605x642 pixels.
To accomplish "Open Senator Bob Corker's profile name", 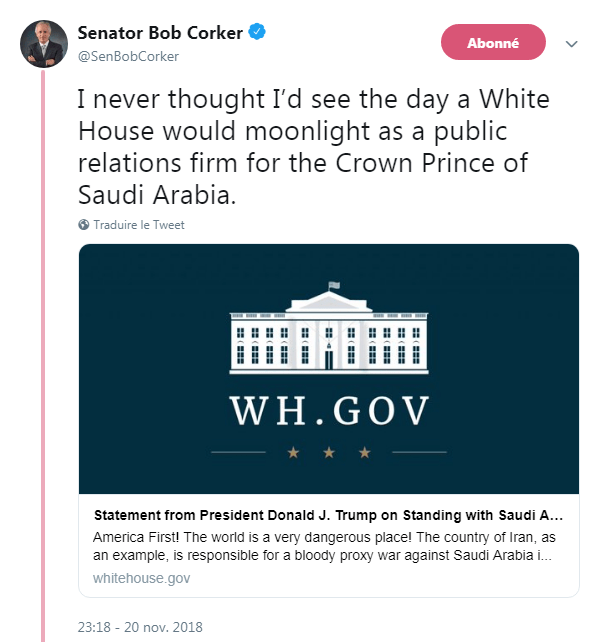I will pos(160,33).
